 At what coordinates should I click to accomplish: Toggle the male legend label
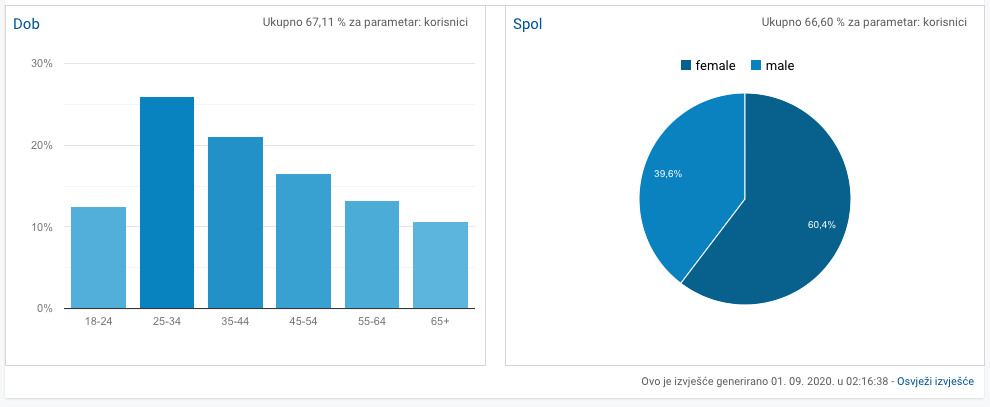[779, 66]
